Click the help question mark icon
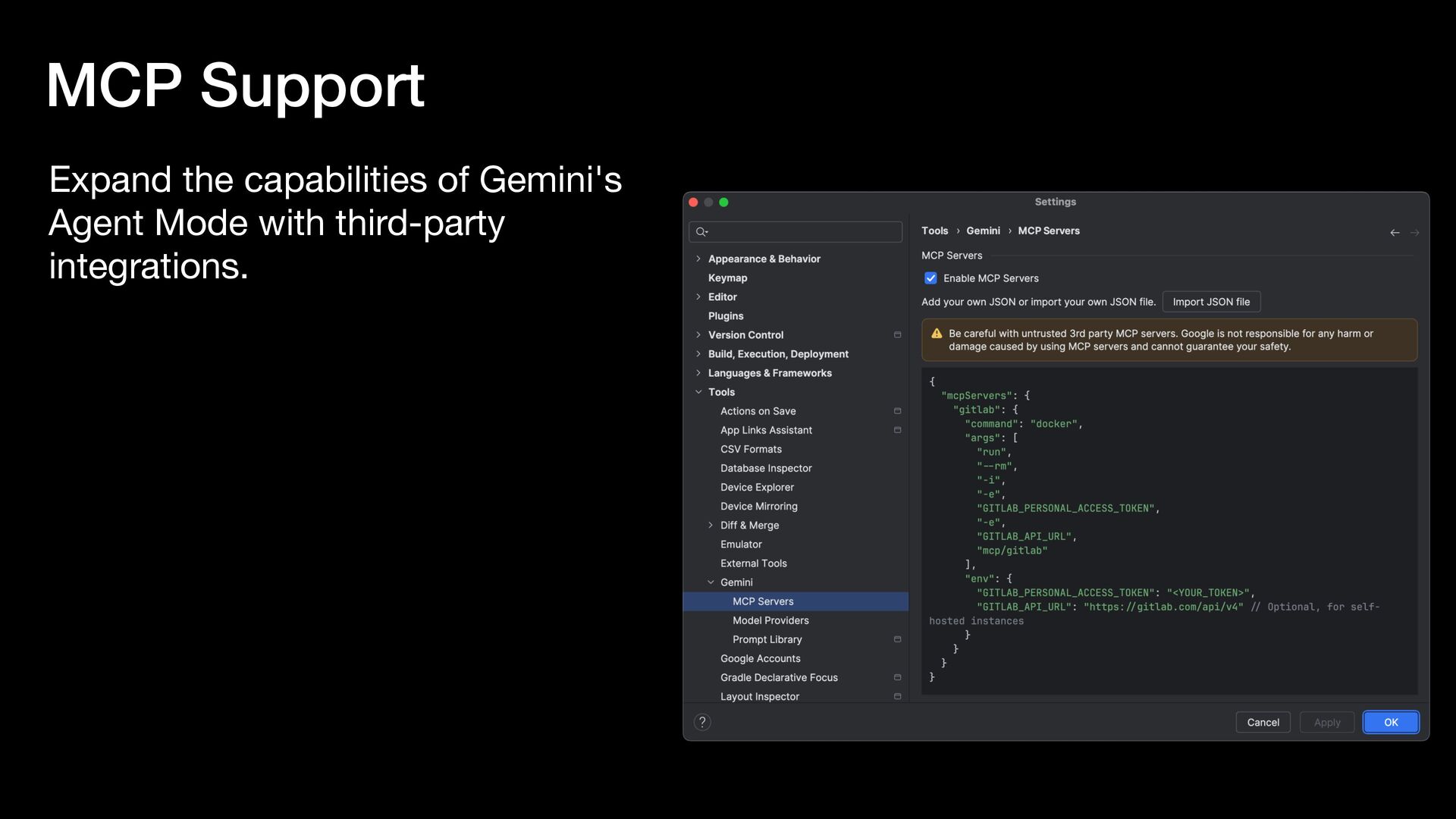 pos(702,722)
